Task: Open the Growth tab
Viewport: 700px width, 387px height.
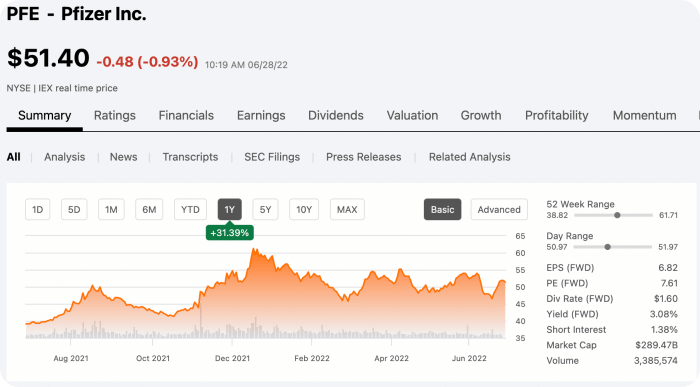Action: (x=481, y=116)
